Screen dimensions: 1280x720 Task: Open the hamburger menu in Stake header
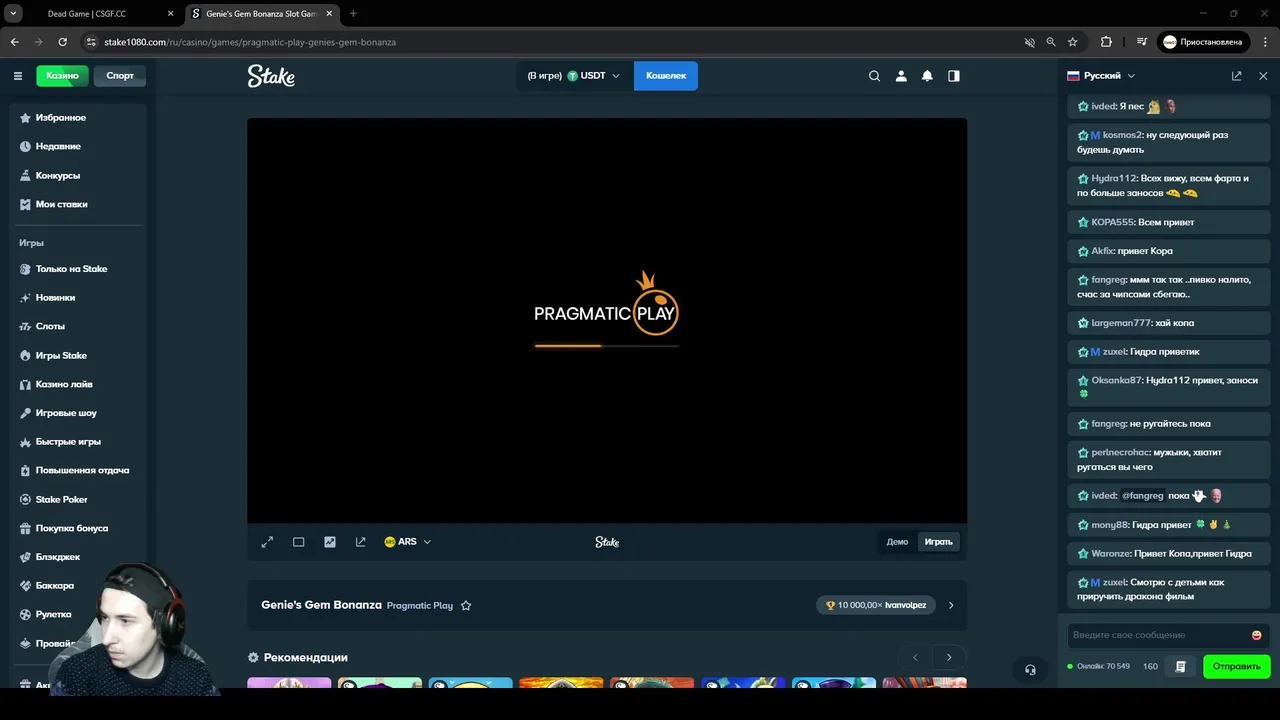(17, 76)
